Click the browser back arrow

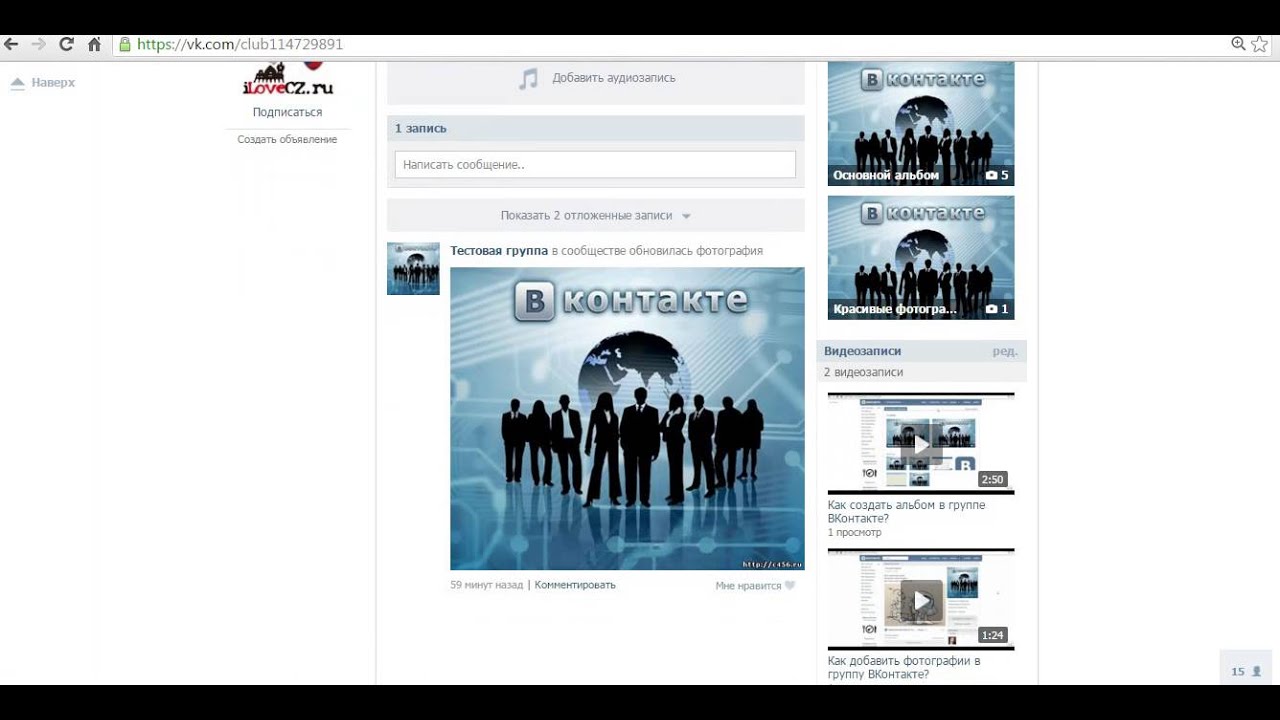(x=11, y=44)
